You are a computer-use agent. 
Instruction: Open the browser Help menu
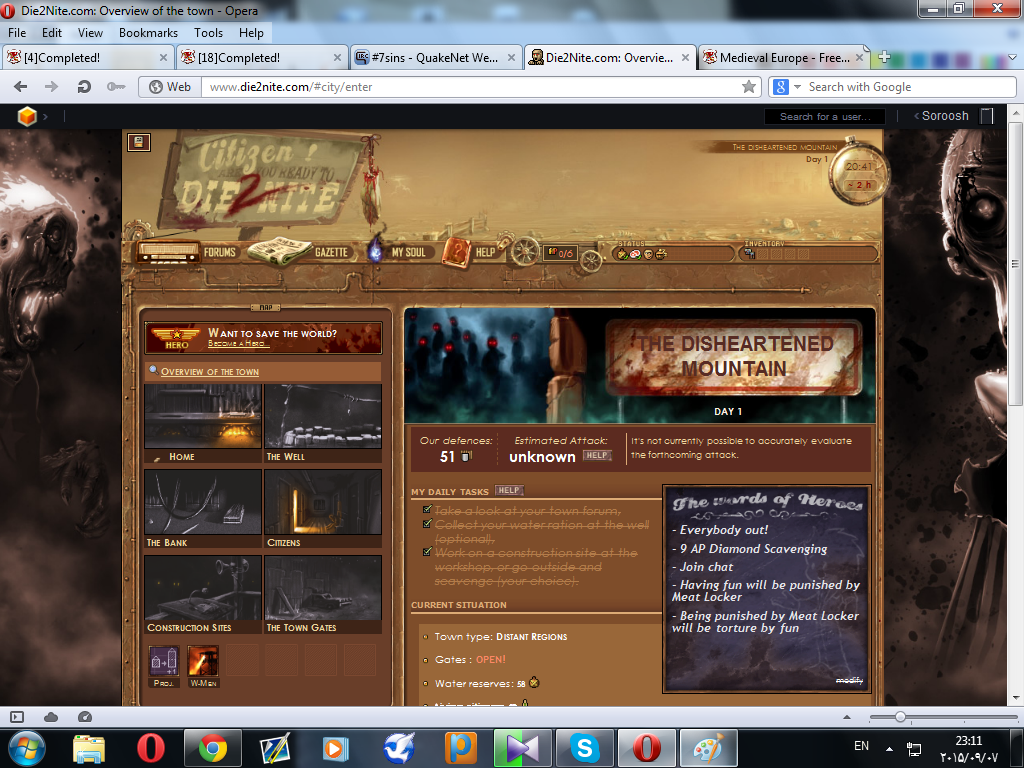[x=251, y=33]
